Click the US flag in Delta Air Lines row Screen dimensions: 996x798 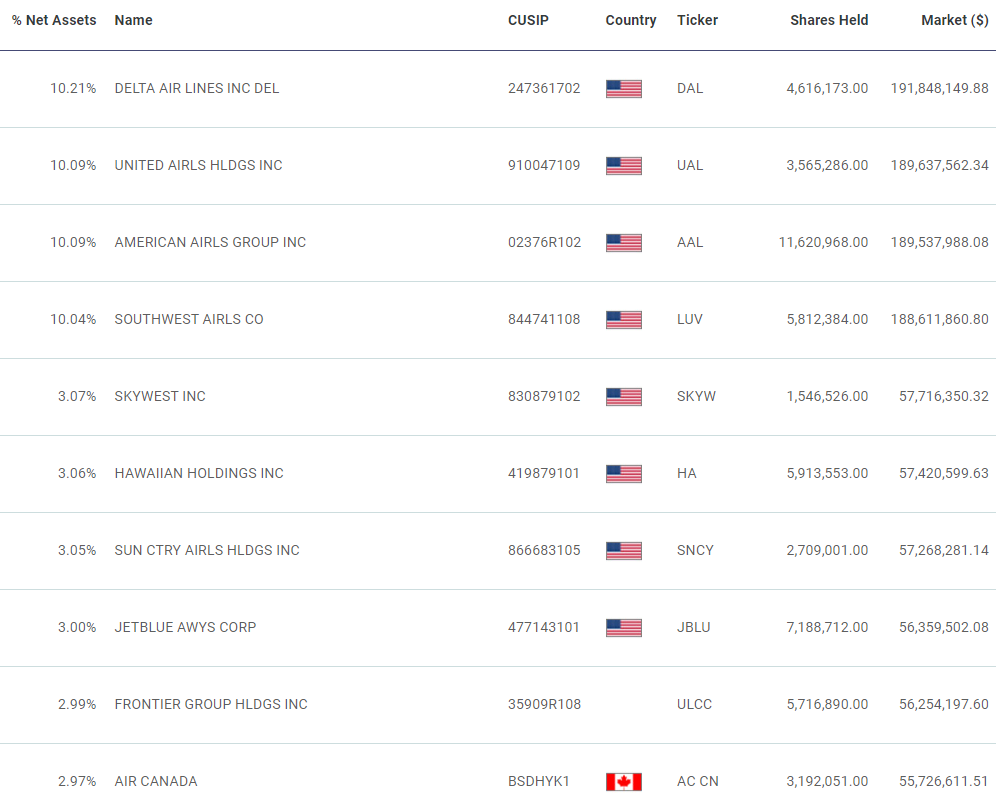623,88
